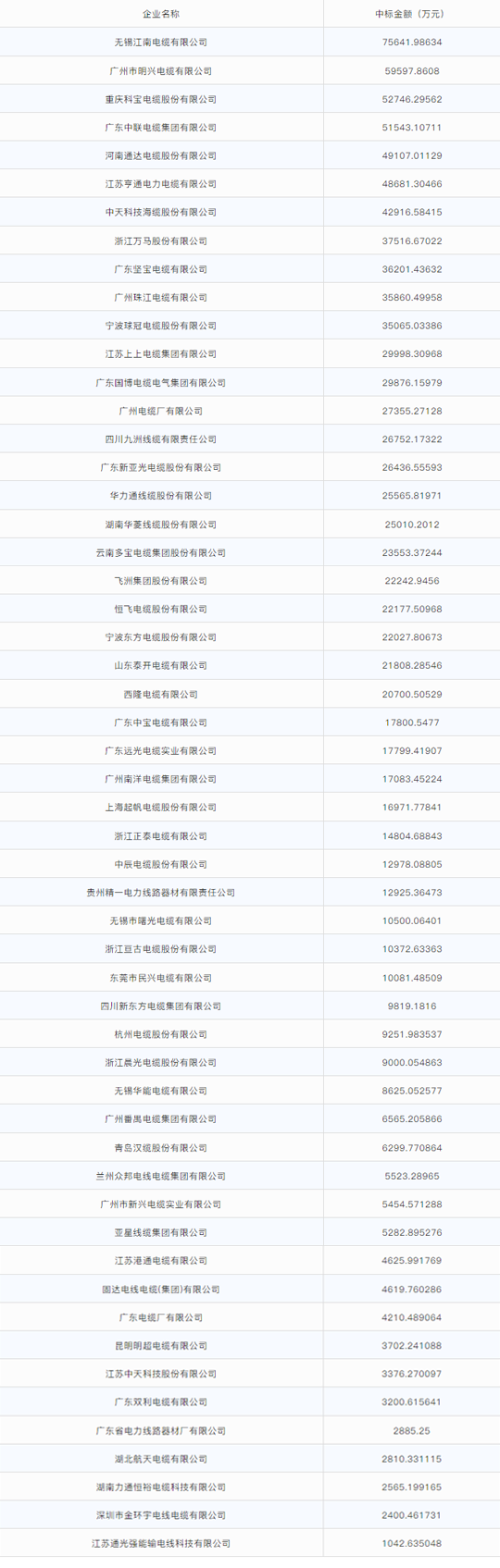Select 贵州精一电力线路器材有限责任公司
This screenshot has height=1568, width=500.
(x=161, y=892)
